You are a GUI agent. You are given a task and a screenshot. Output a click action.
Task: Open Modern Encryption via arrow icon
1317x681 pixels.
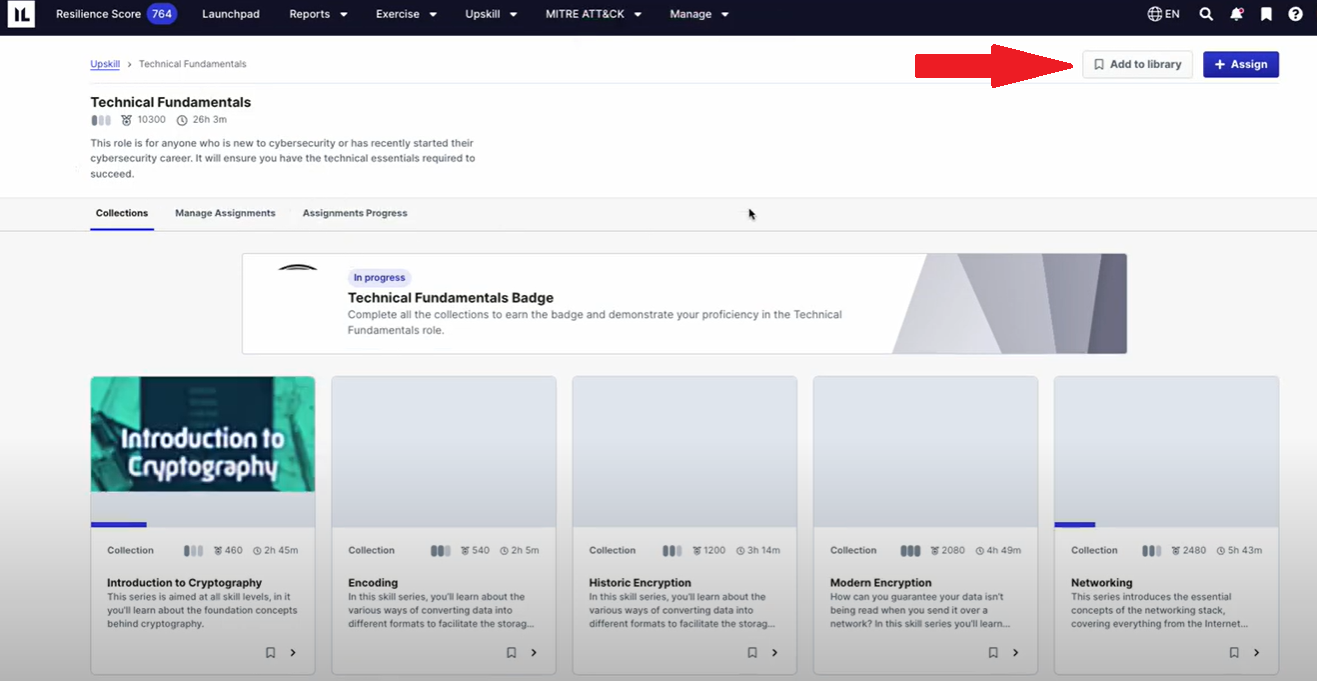1016,653
